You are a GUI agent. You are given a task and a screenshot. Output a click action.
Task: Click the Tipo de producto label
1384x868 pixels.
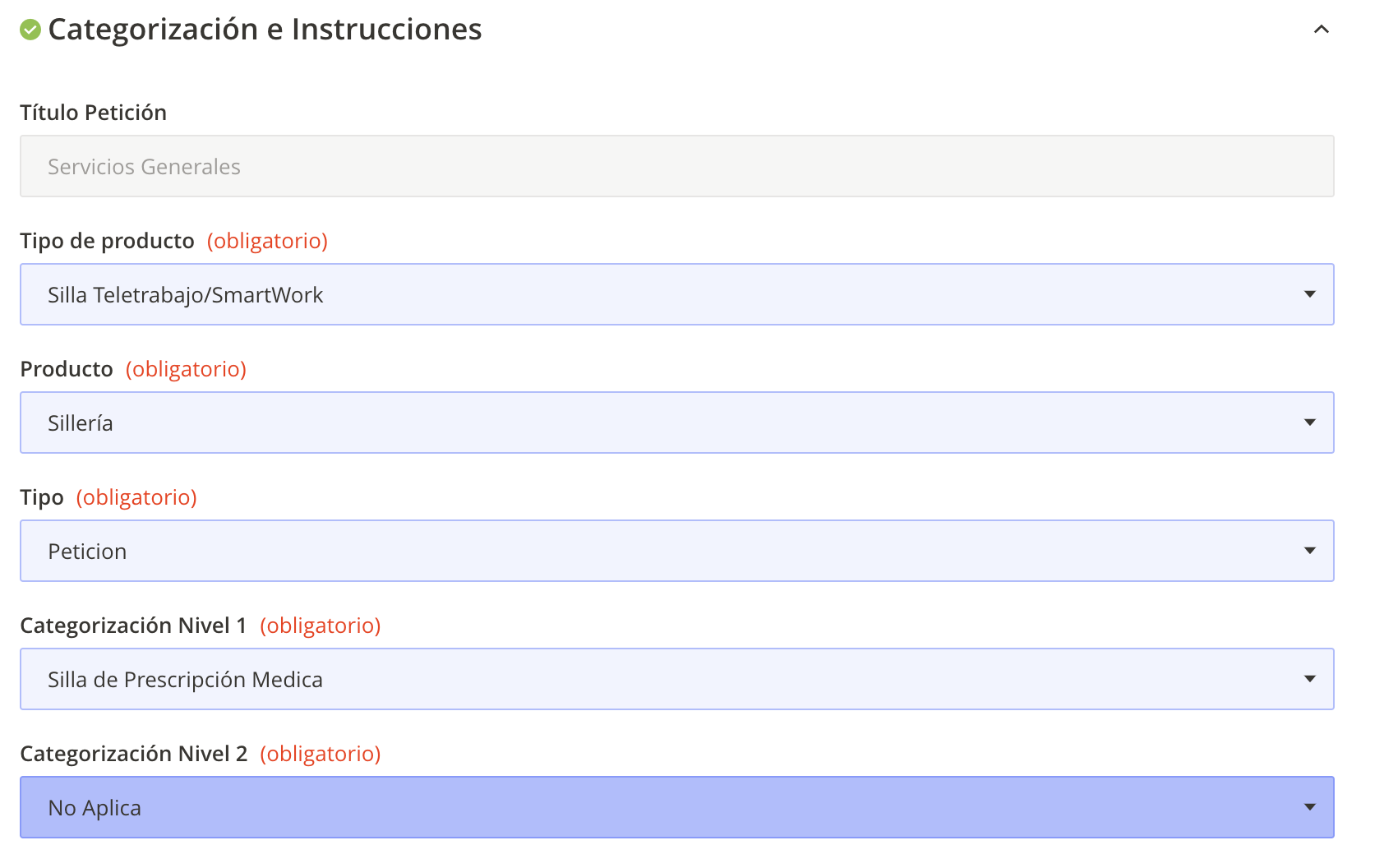[x=107, y=241]
